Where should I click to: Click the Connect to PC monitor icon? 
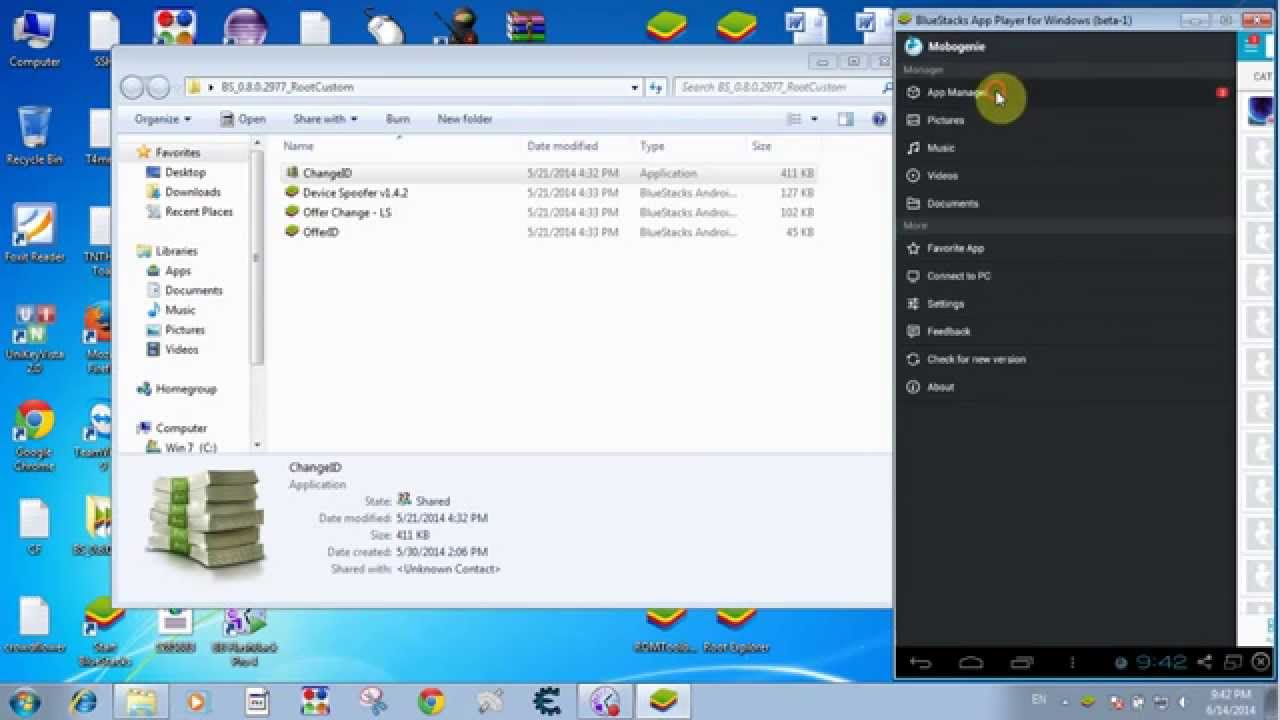click(913, 276)
